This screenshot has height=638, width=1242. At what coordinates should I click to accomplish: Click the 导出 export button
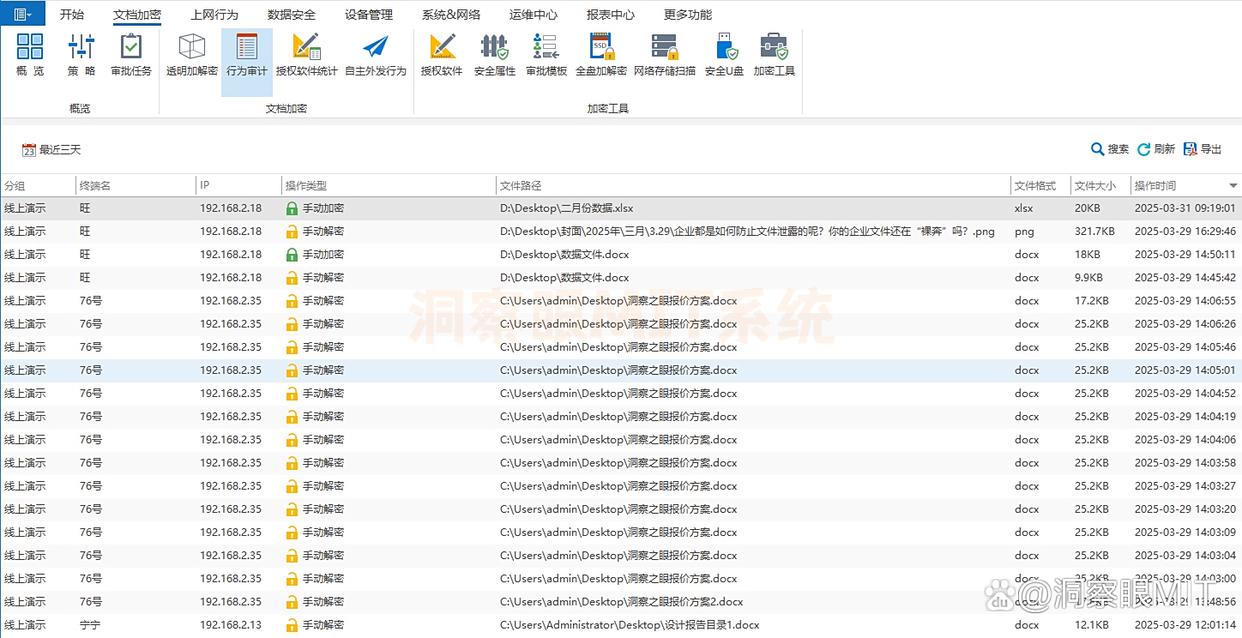tap(1202, 149)
